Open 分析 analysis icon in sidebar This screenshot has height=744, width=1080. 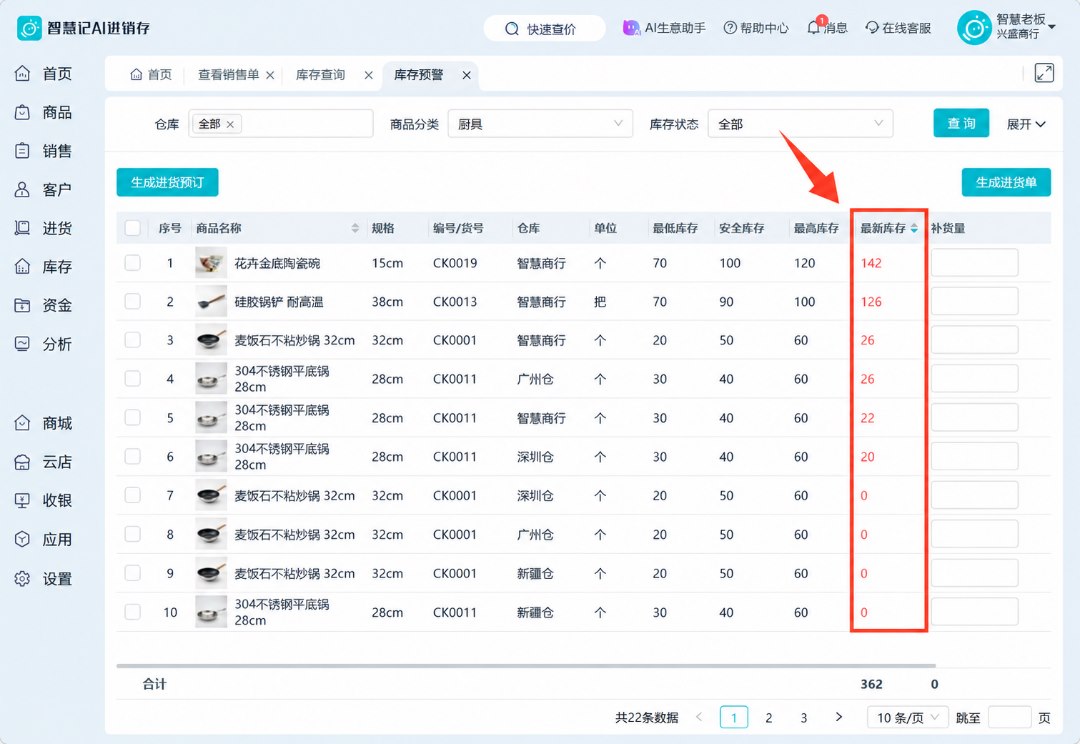(x=23, y=344)
